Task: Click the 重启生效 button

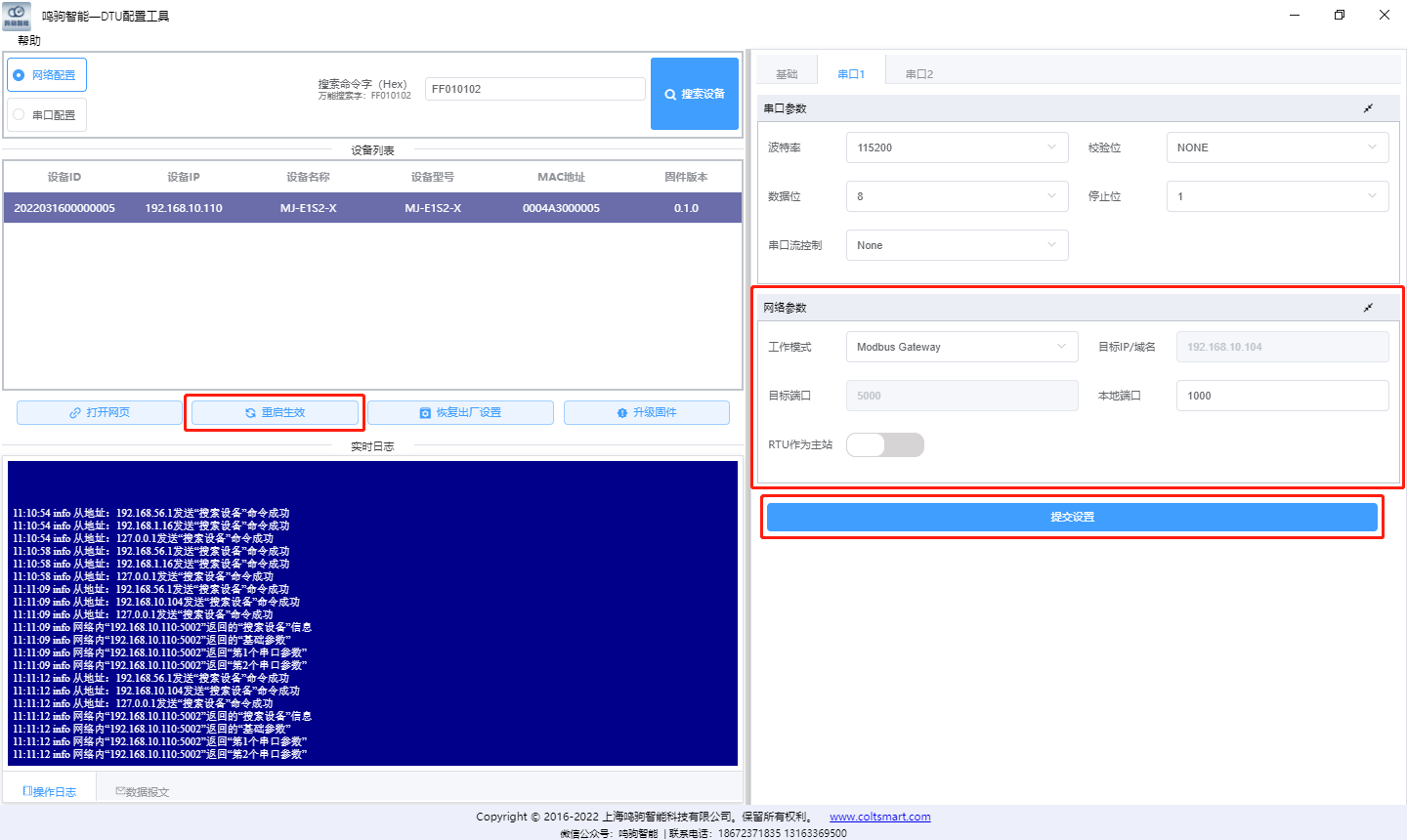Action: click(x=275, y=413)
